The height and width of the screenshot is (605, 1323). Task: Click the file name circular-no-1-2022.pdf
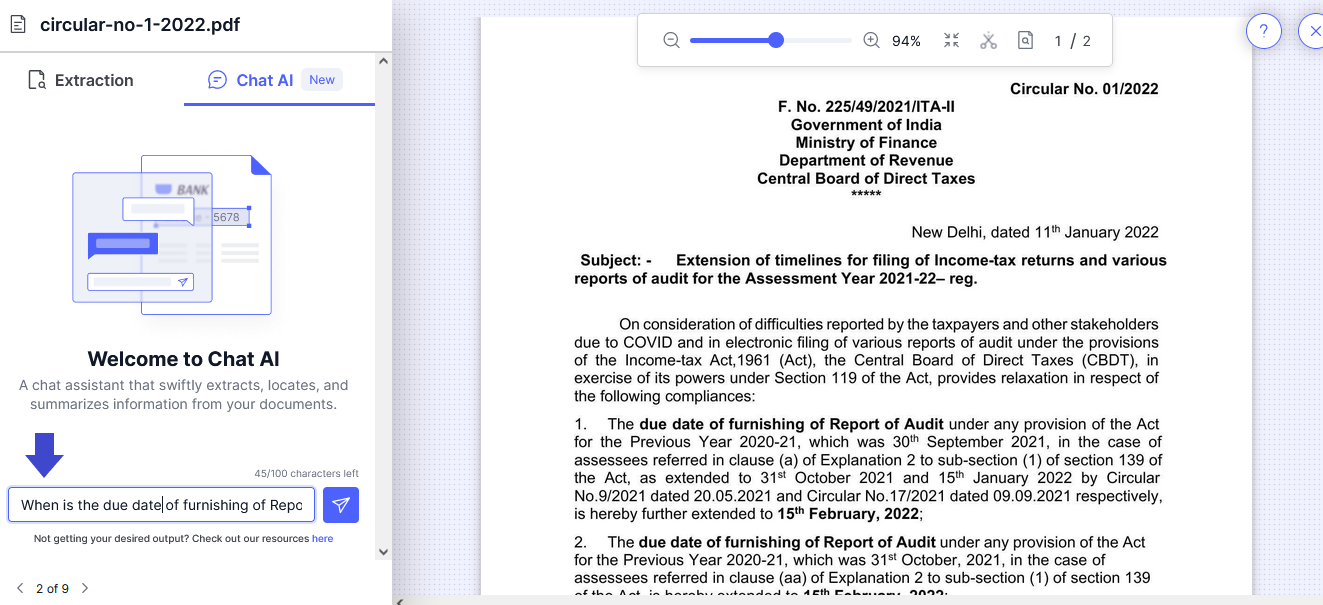pos(140,25)
